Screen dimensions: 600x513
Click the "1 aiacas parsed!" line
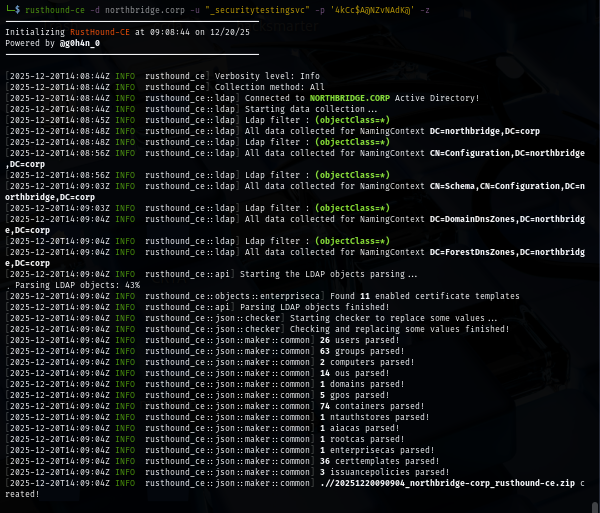click(x=360, y=428)
